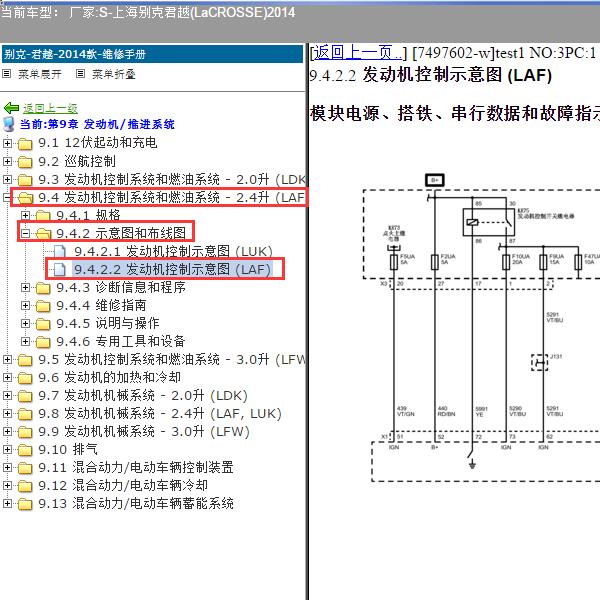Image resolution: width=600 pixels, height=600 pixels.
Task: Select 9.4.2 示意图和布线图 label
Action: [x=121, y=233]
